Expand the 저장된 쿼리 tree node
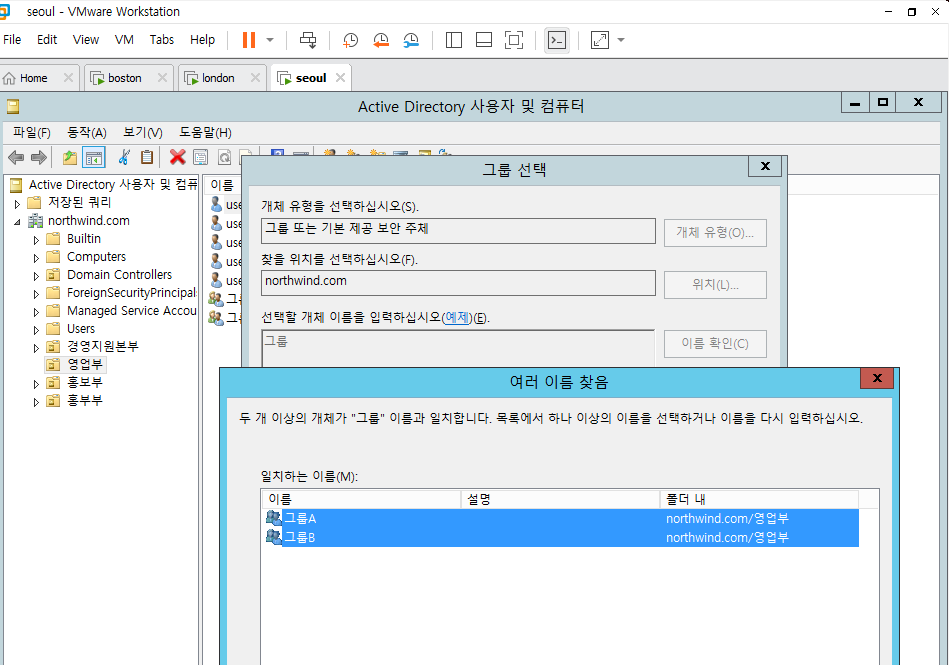The height and width of the screenshot is (665, 949). click(17, 204)
